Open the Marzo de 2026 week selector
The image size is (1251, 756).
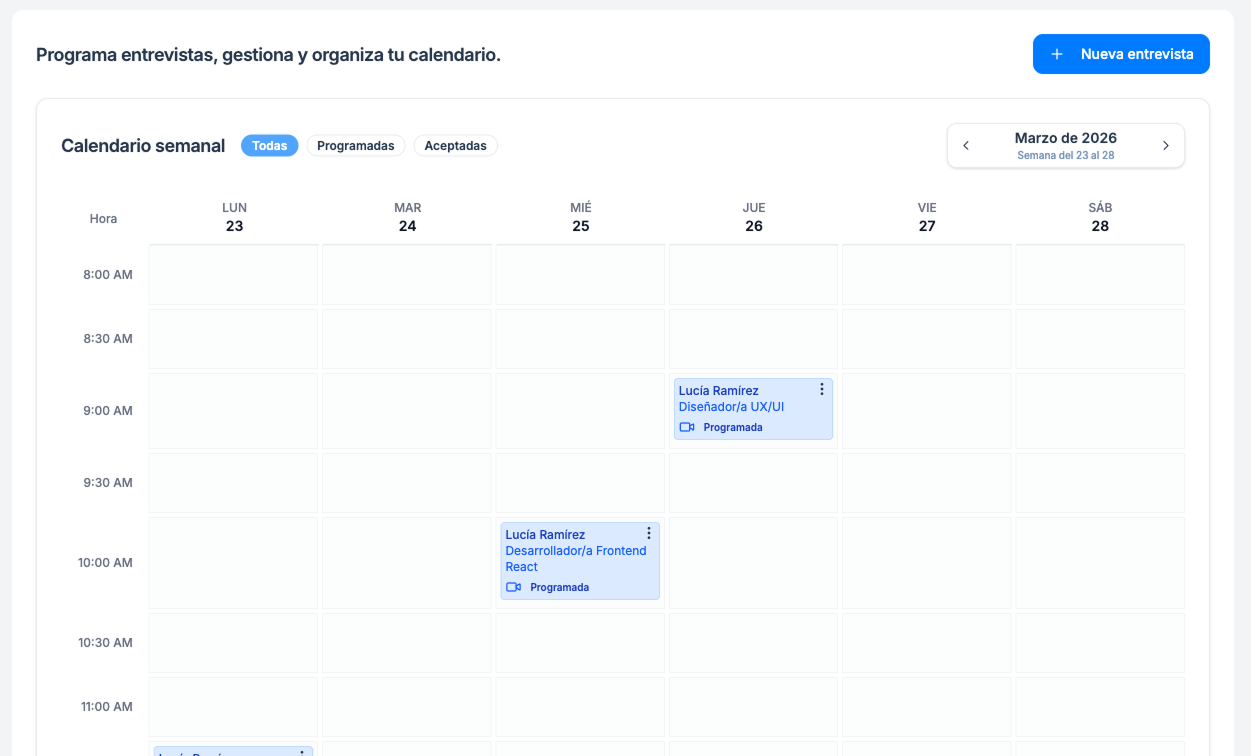(1066, 138)
